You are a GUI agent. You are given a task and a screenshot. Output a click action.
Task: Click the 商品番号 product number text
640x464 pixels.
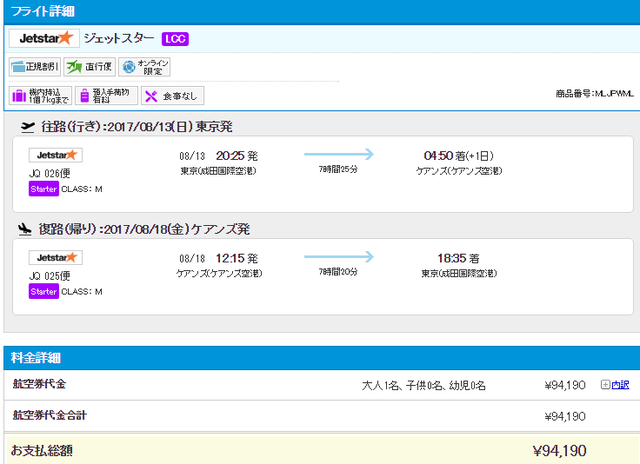[x=595, y=94]
